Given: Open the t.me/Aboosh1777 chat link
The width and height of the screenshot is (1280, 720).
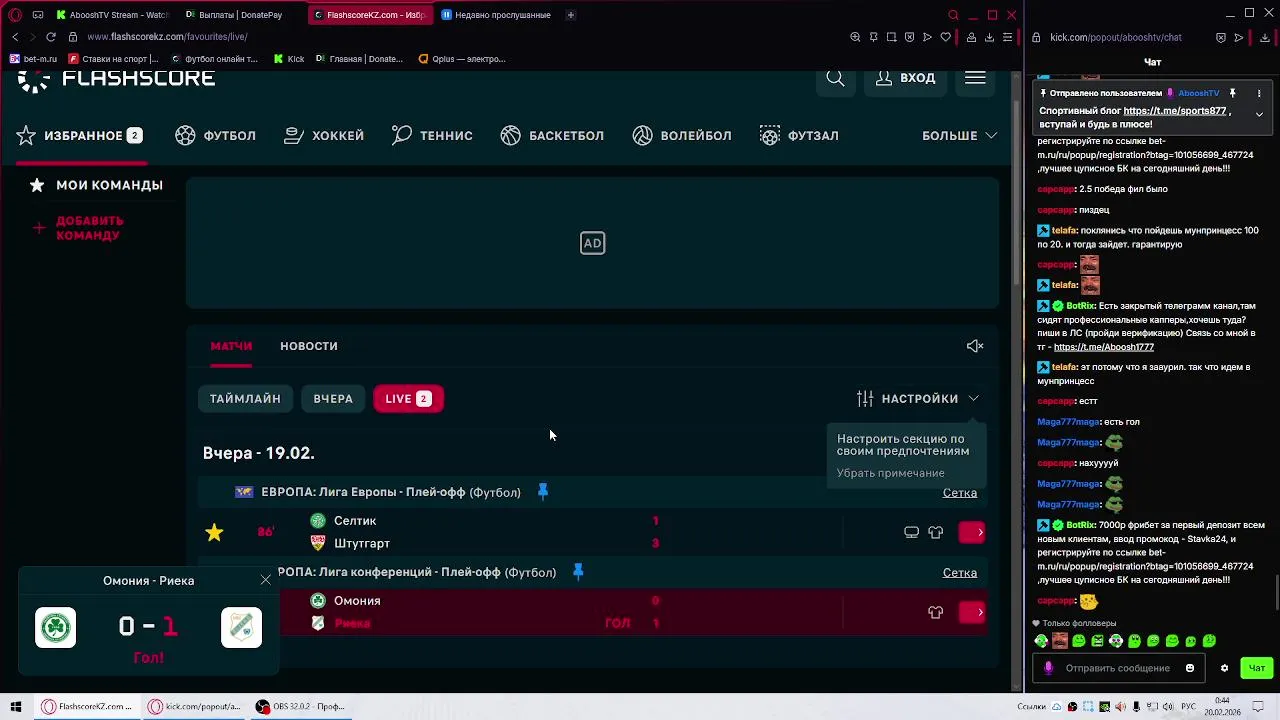Looking at the screenshot, I should point(1103,347).
